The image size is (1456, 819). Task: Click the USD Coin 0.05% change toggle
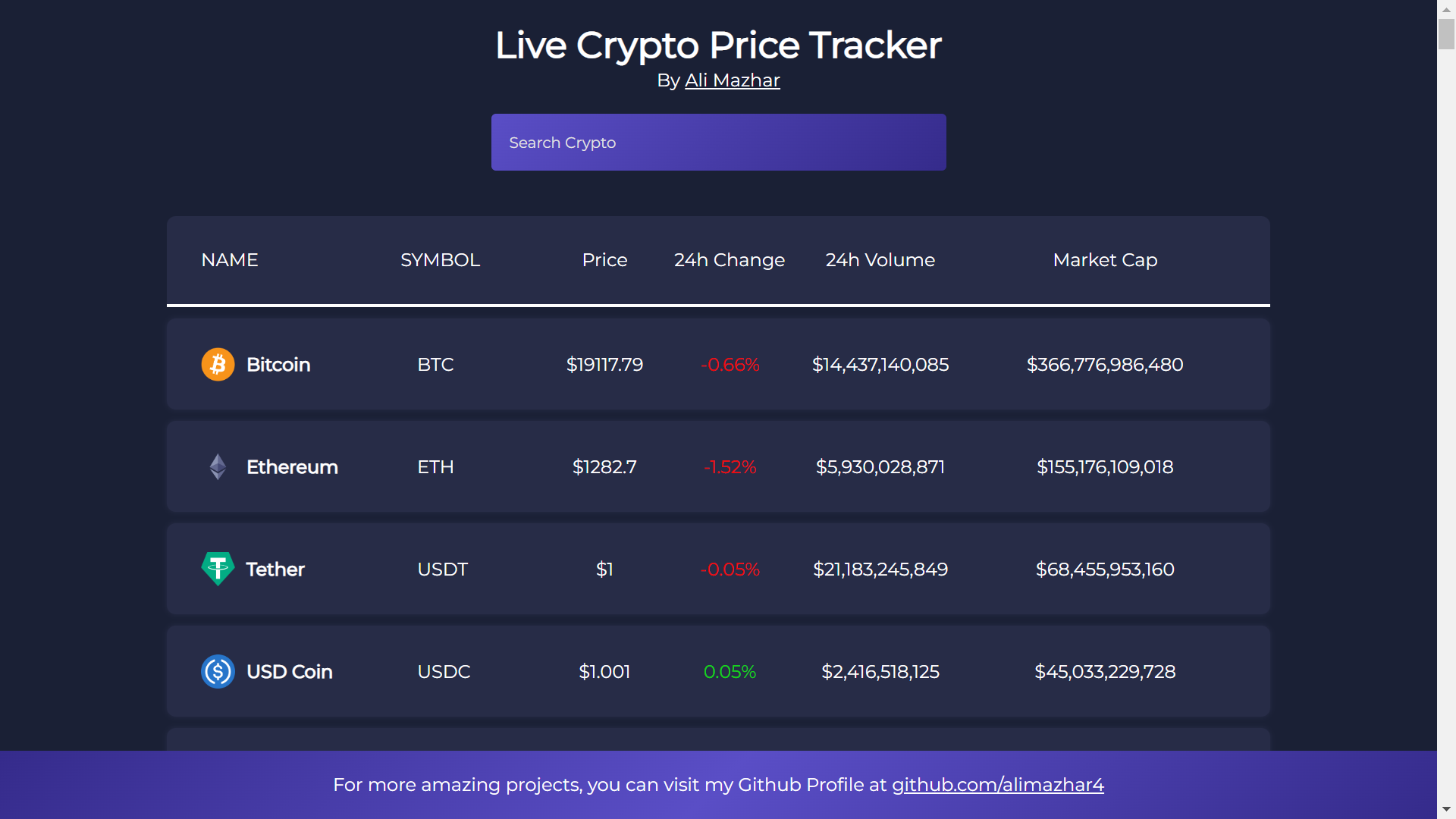click(x=729, y=671)
